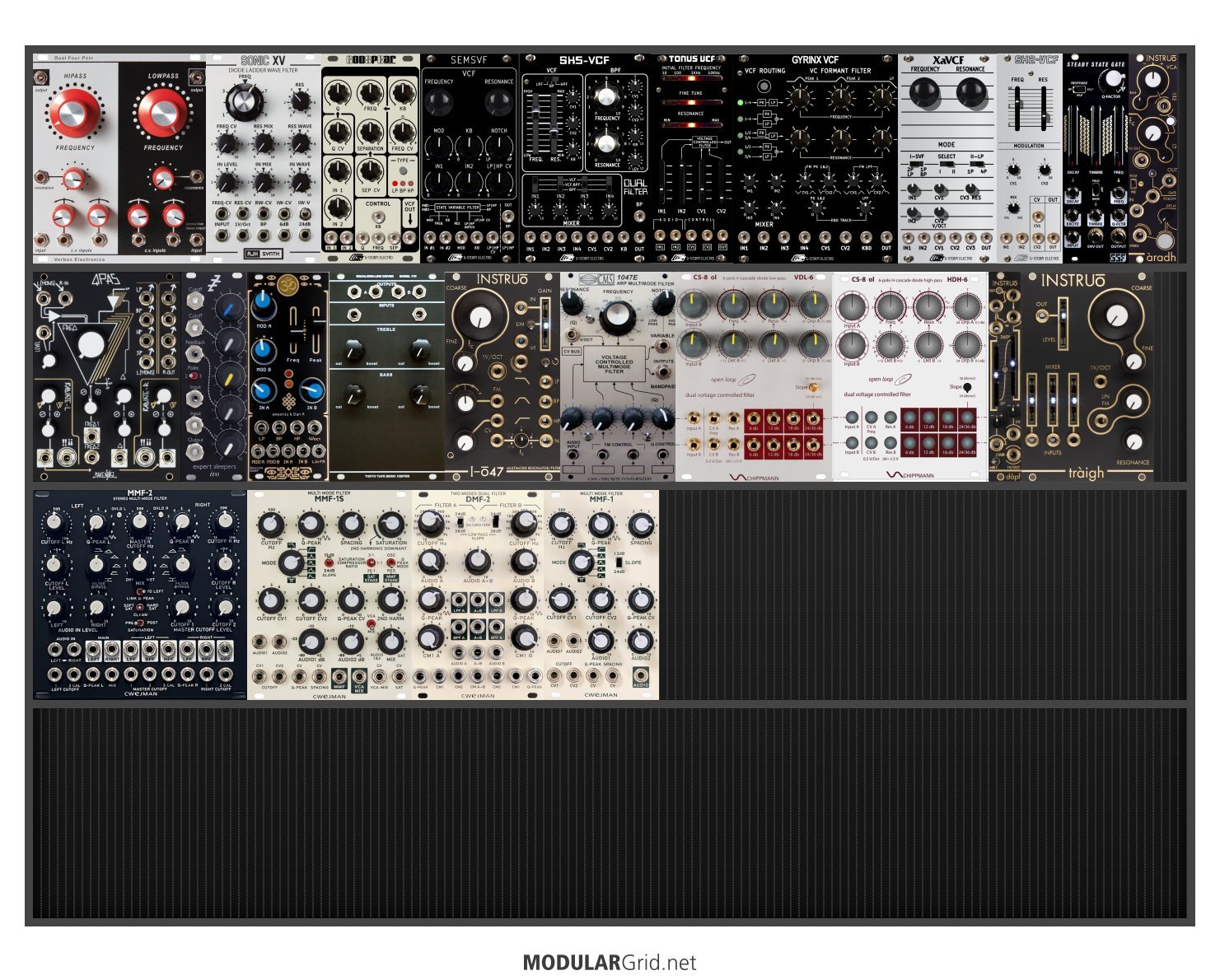Click the XaVCF FREQUENCY knob
The image size is (1220, 980).
click(924, 94)
